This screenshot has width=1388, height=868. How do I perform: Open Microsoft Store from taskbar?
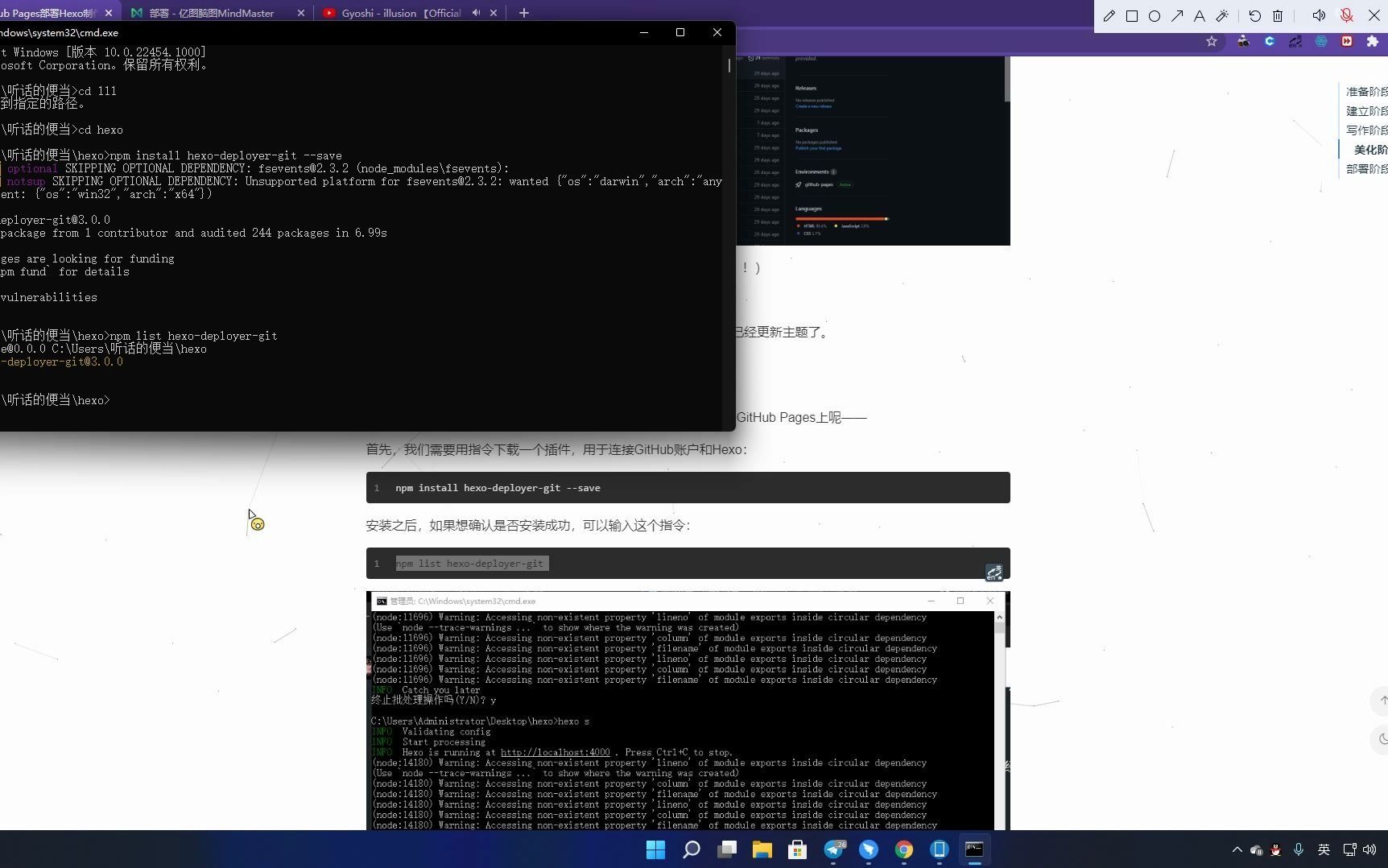(x=798, y=849)
